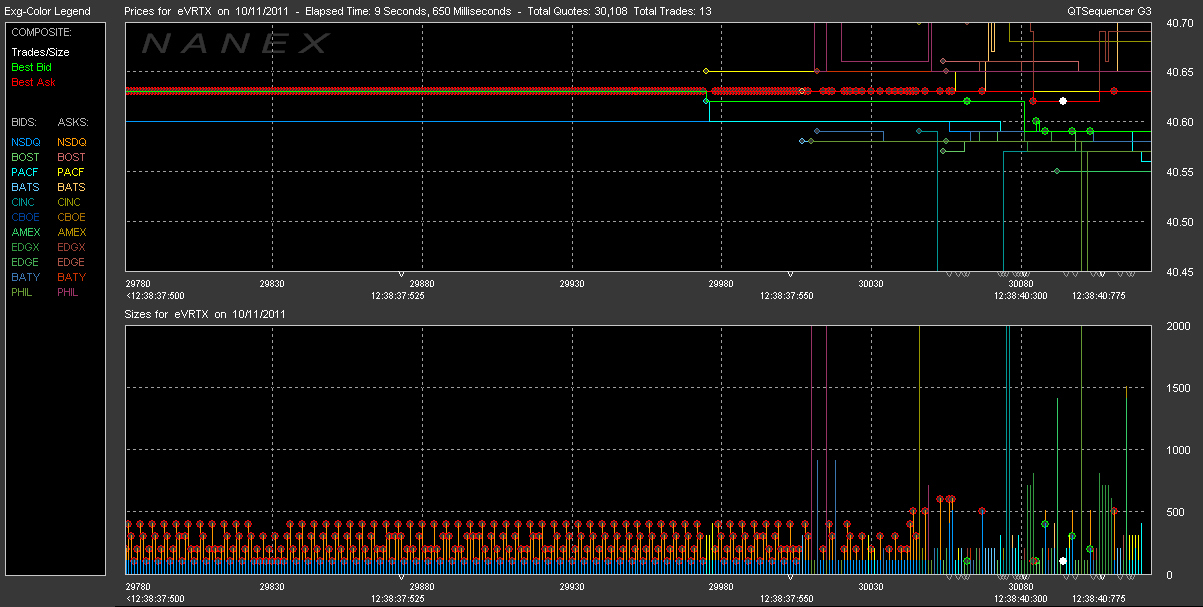Click the 2000 size axis label

(1178, 327)
